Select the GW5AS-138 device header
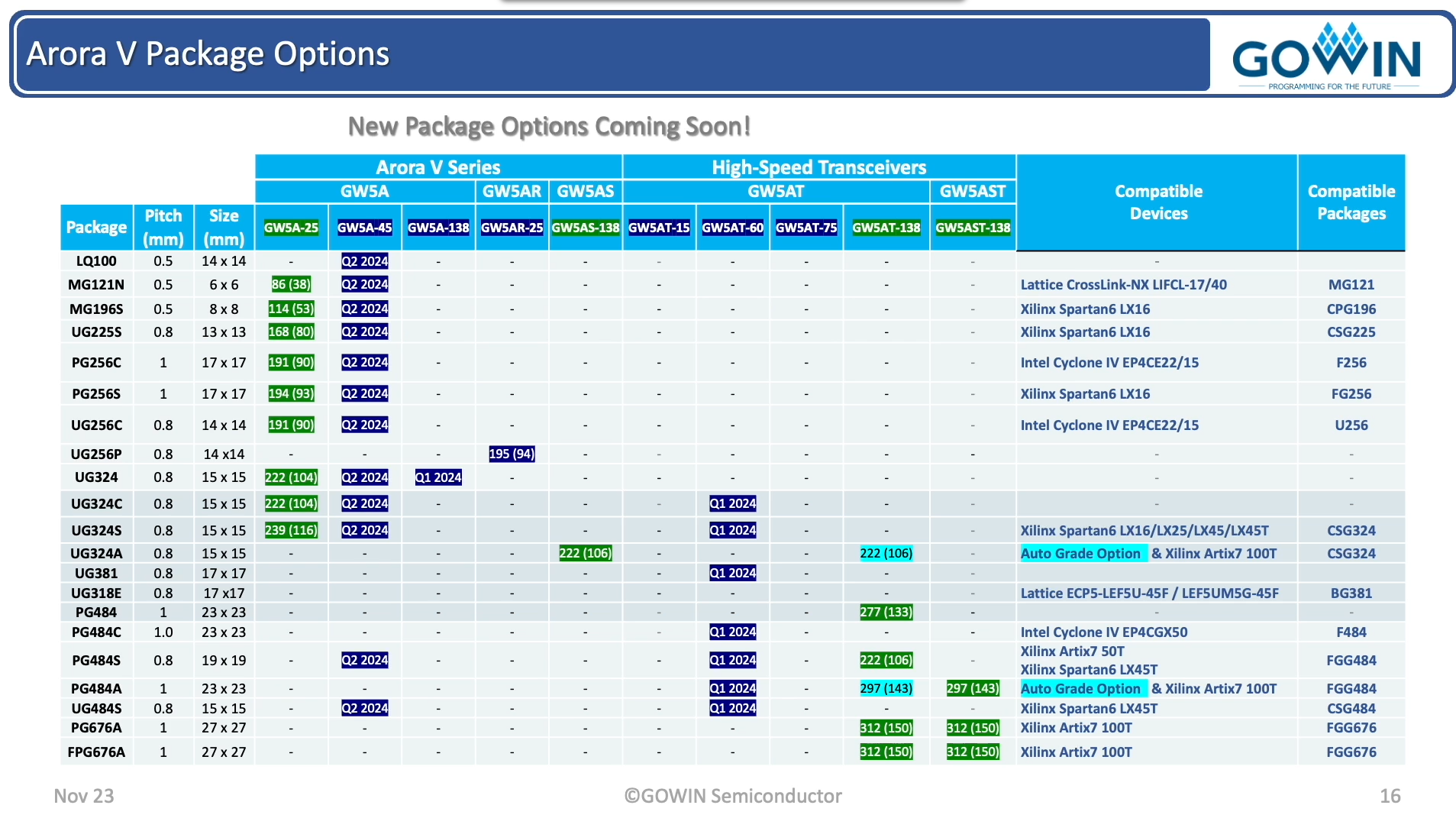Screen dimensions: 1456x818 (585, 228)
